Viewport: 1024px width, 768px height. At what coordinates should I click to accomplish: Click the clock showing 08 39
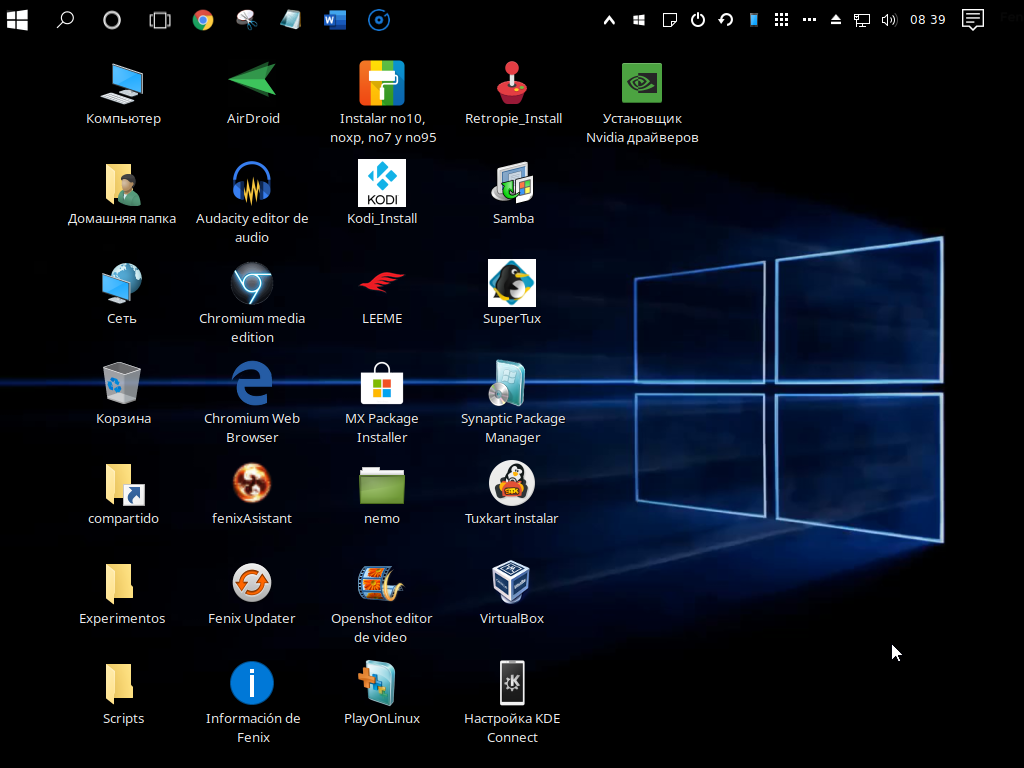pos(927,20)
